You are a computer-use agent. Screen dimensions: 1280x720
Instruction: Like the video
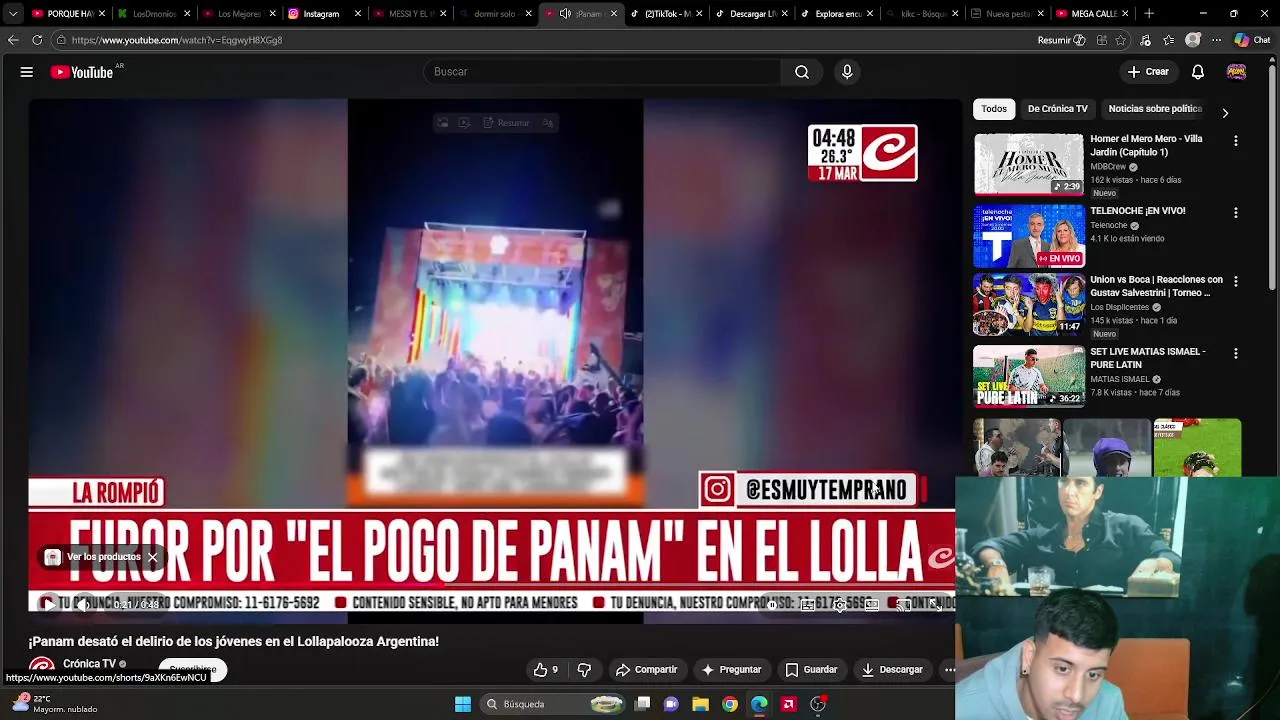(546, 670)
